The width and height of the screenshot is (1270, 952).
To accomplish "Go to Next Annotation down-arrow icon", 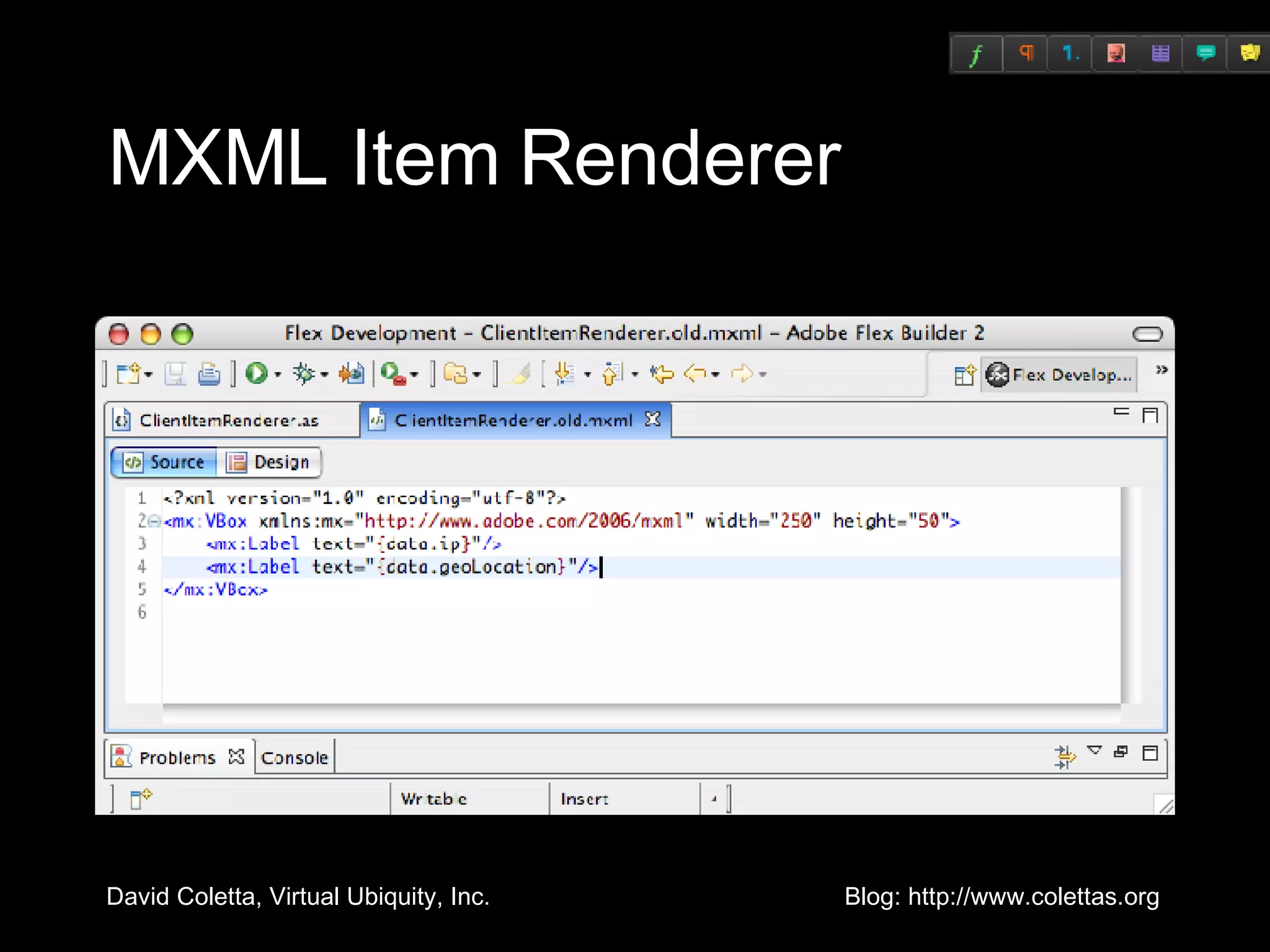I will point(565,374).
